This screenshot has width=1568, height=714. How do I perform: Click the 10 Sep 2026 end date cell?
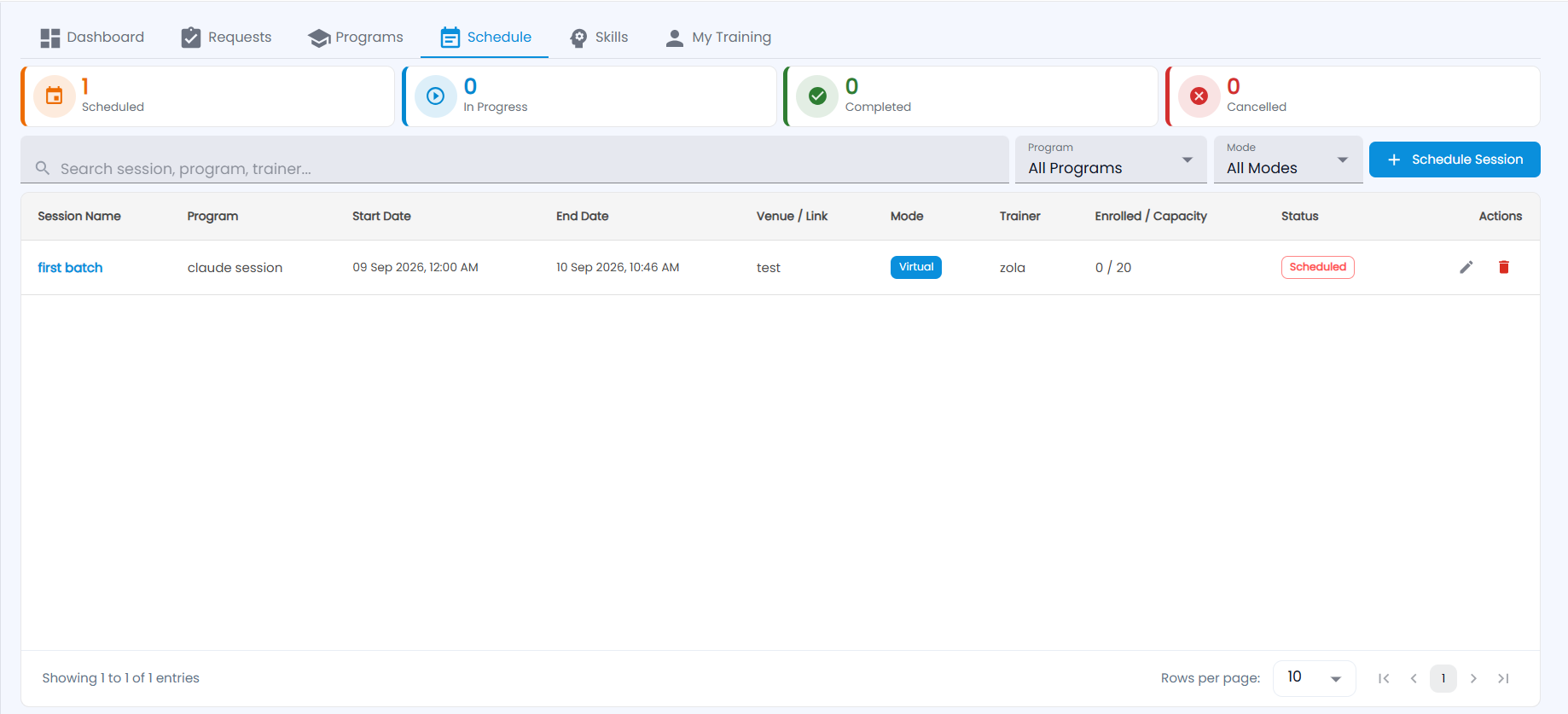(x=618, y=268)
